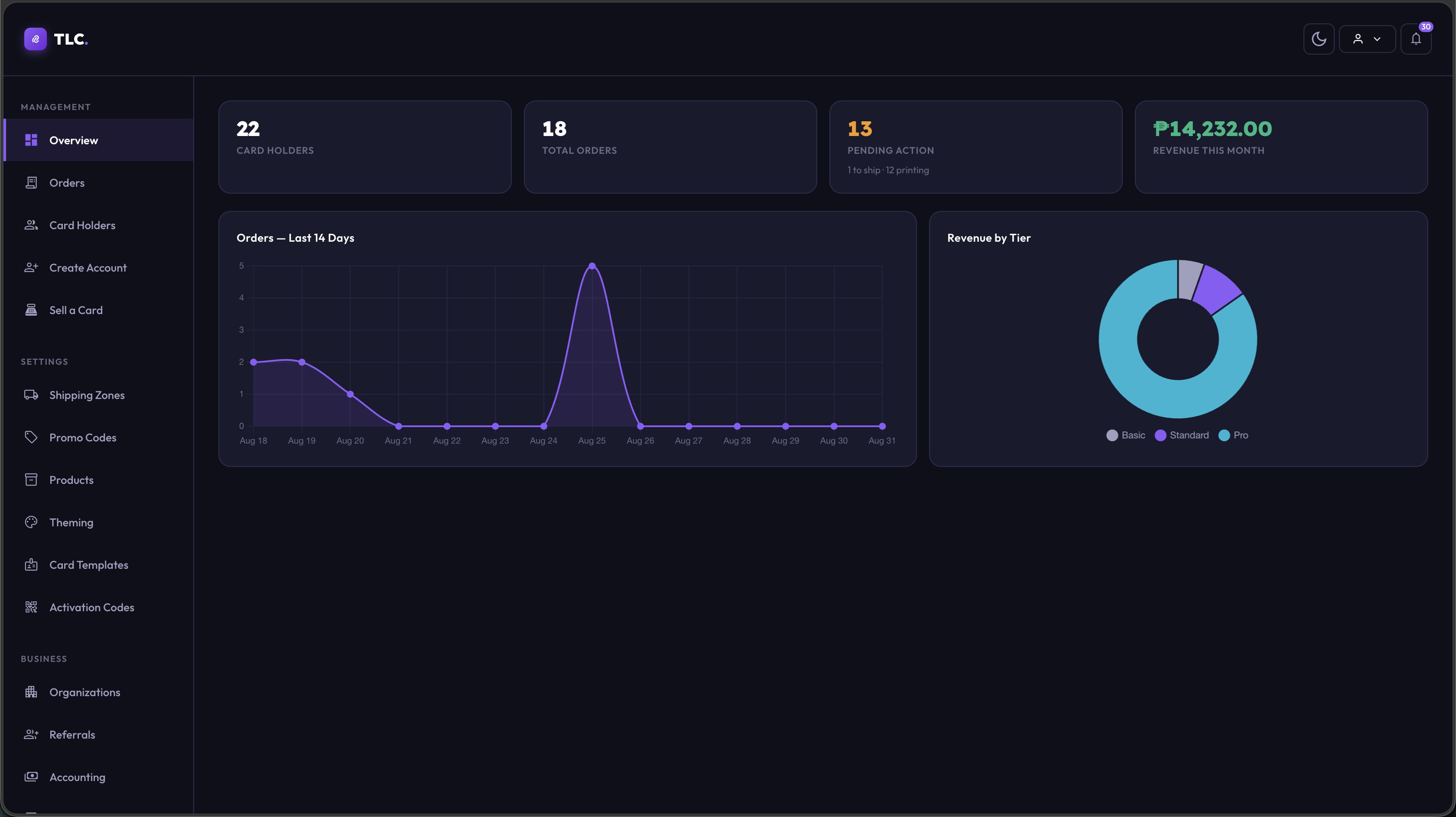1456x817 pixels.
Task: Open the Promo Codes label
Action: (82, 438)
